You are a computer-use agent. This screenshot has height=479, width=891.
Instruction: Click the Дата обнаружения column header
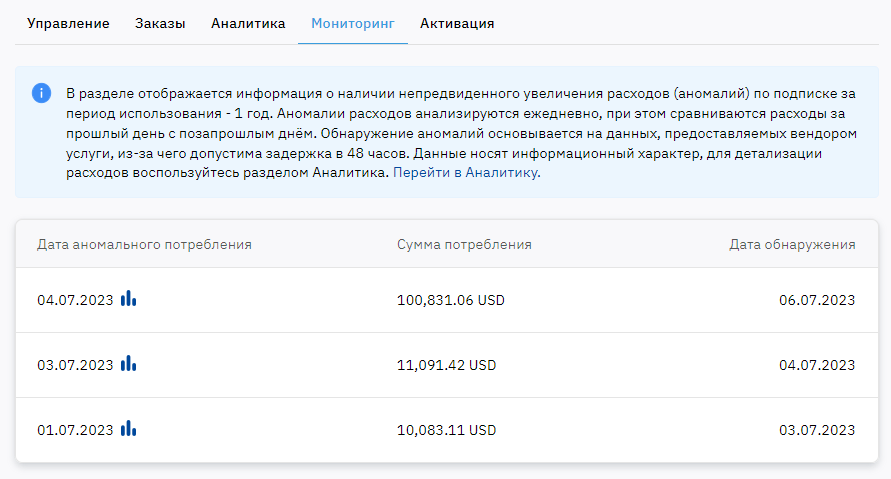point(792,244)
